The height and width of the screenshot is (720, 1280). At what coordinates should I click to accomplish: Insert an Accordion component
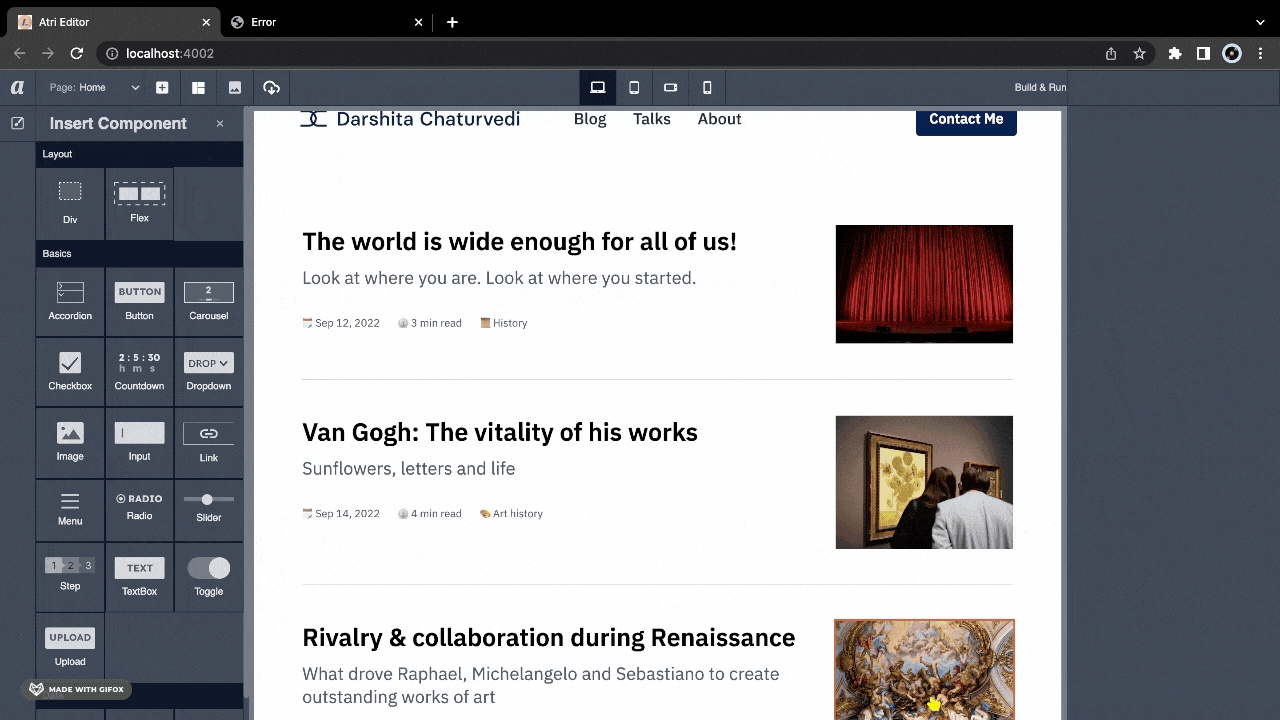(70, 301)
